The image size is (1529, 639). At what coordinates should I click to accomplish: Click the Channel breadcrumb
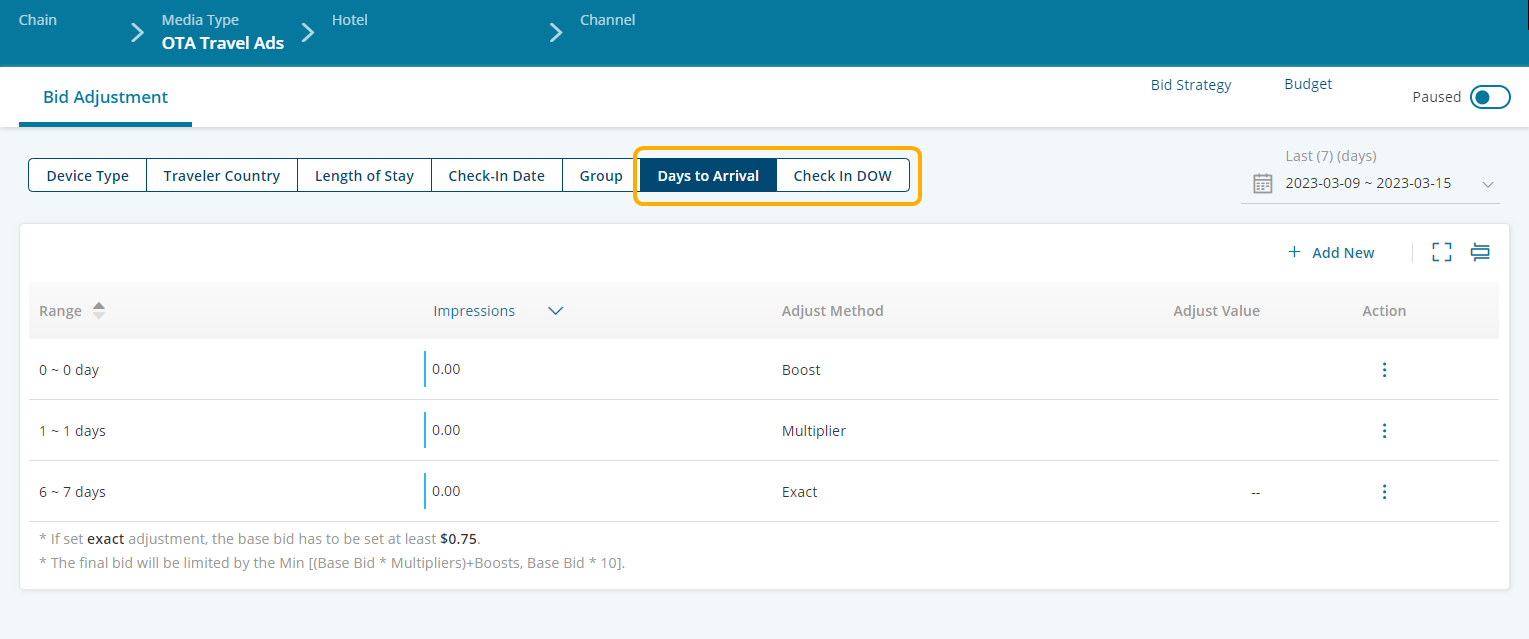pos(608,20)
